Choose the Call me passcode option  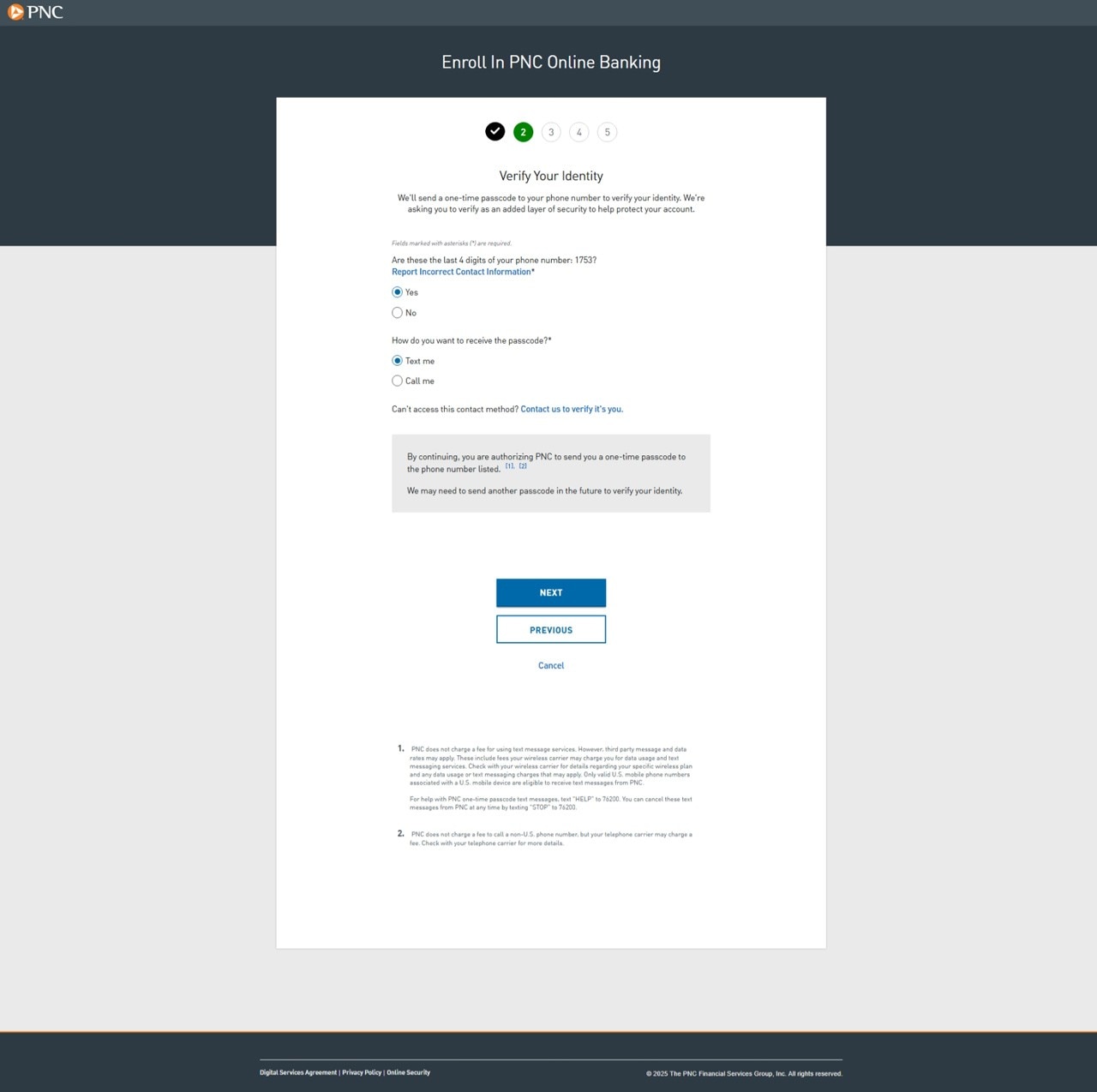point(397,381)
